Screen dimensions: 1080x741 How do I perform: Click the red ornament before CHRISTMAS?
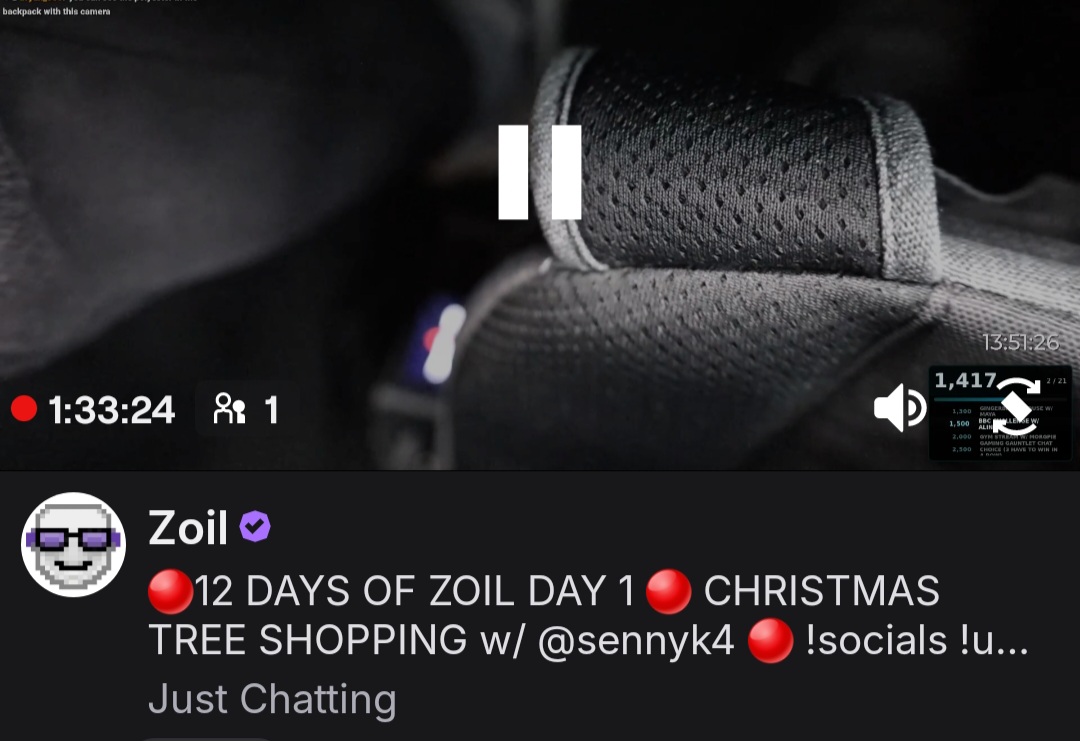point(669,592)
